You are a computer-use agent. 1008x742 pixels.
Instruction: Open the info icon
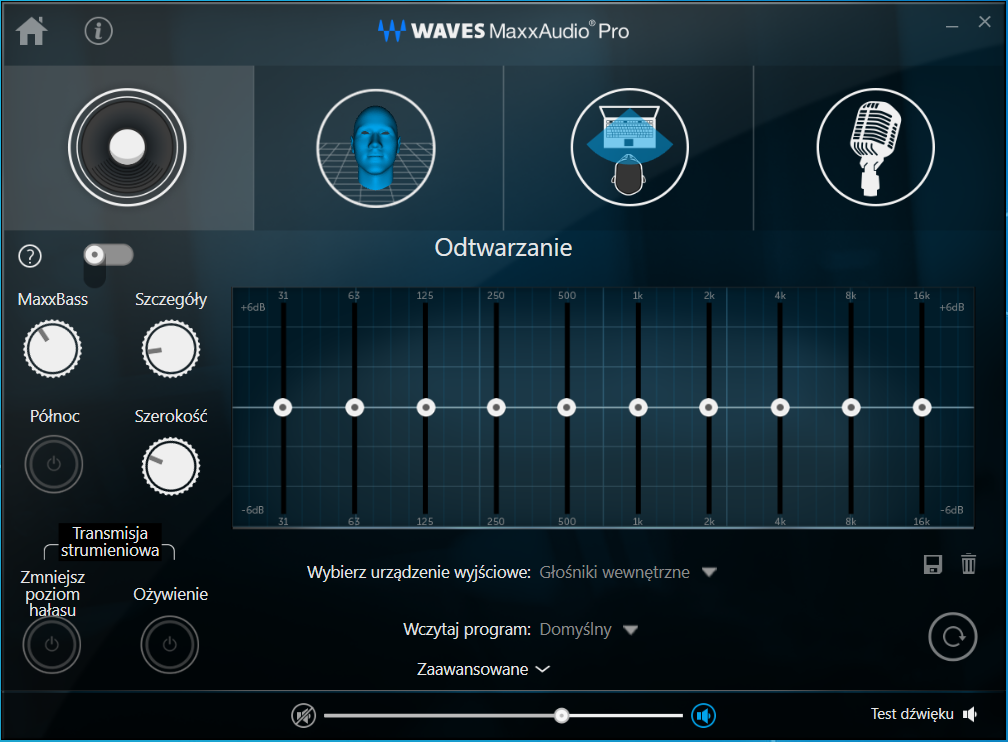coord(98,31)
